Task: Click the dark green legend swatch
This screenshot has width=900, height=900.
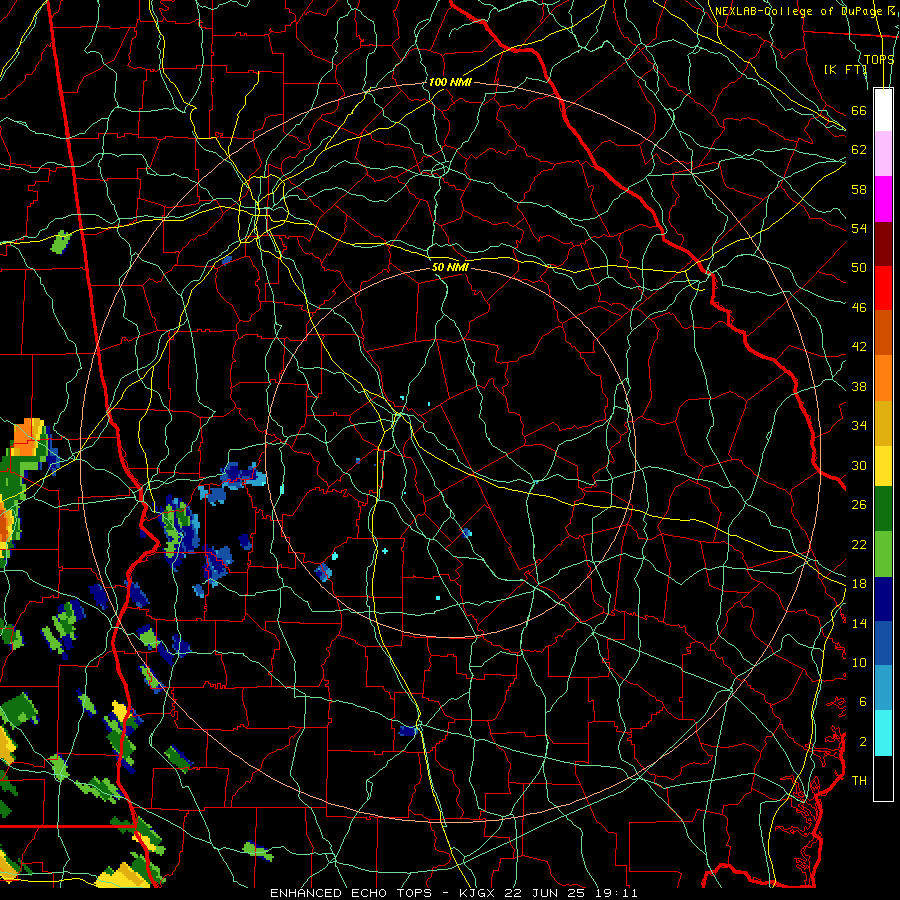Action: [883, 509]
